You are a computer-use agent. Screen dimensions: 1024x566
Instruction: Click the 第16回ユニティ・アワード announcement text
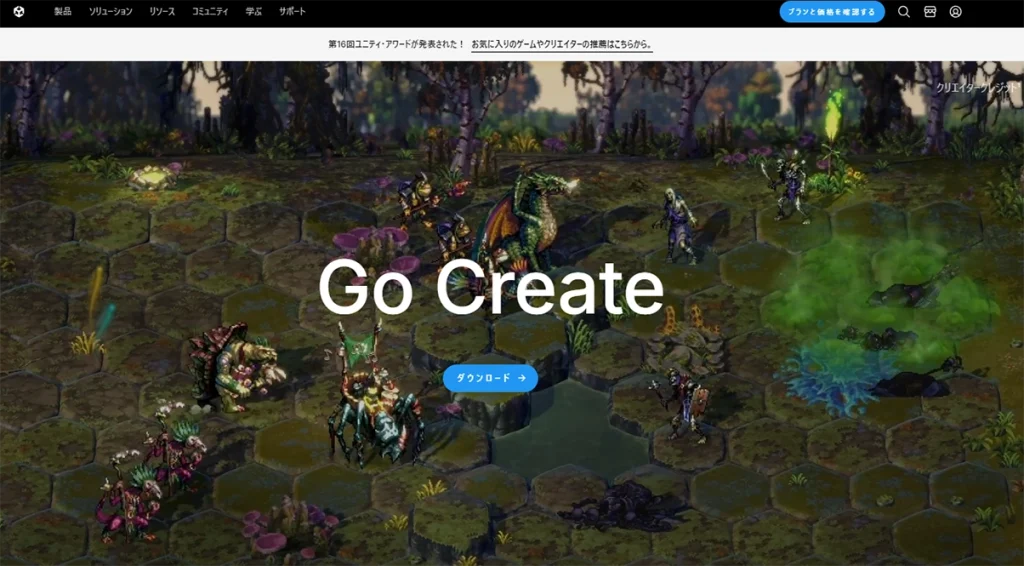click(396, 44)
